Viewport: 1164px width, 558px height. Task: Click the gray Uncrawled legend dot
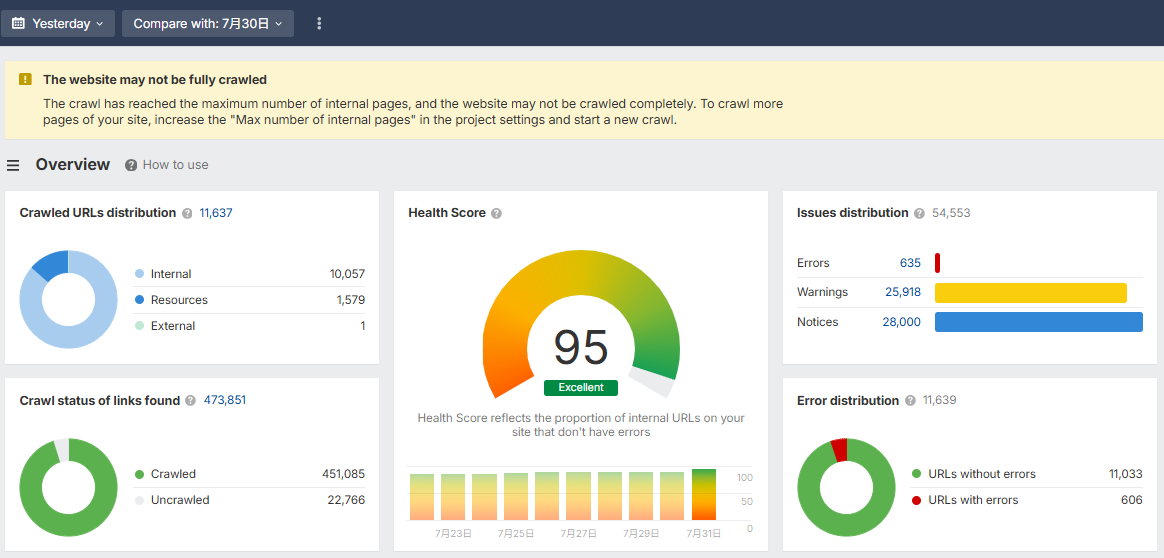click(139, 500)
